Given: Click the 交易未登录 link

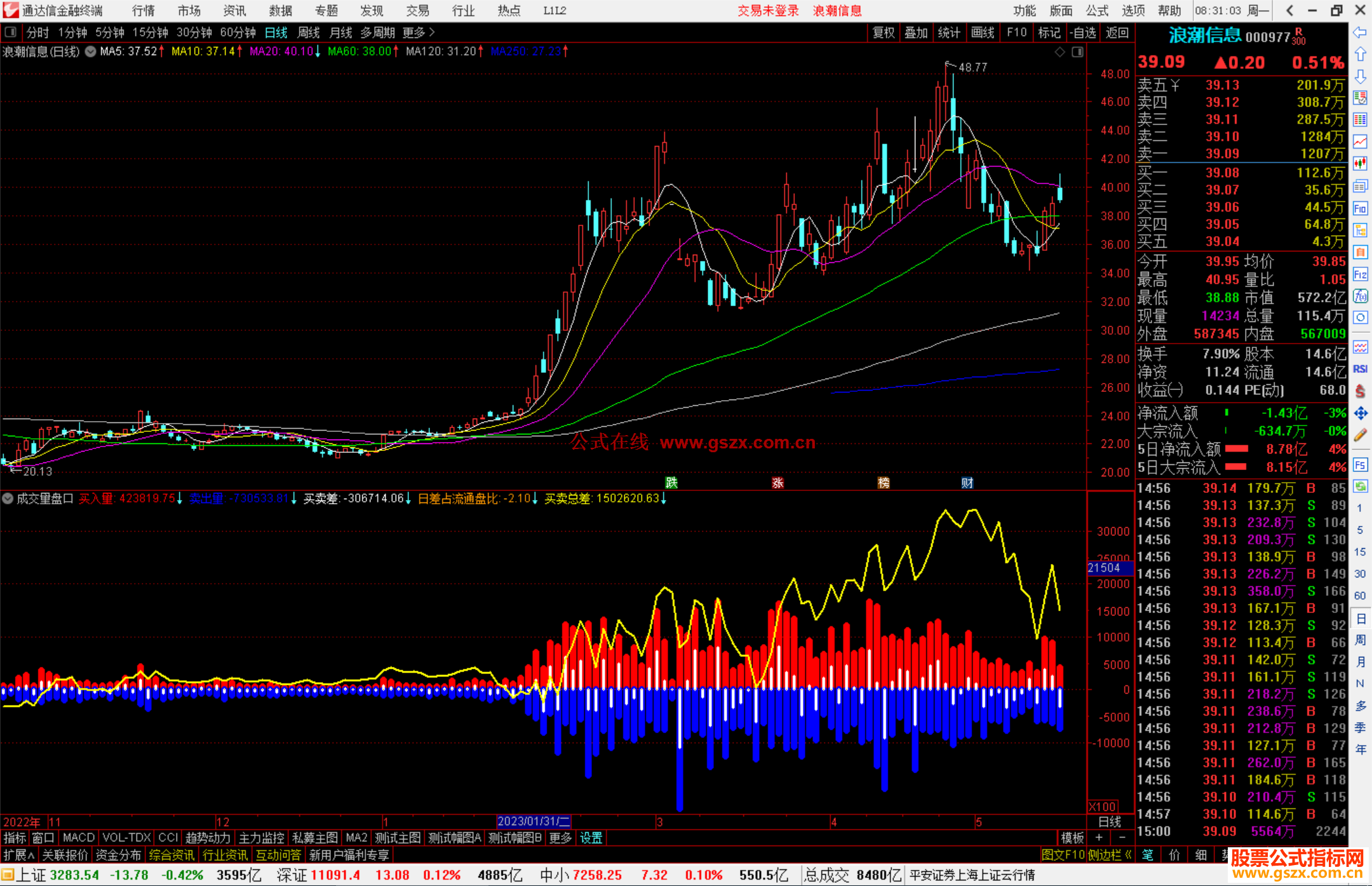Looking at the screenshot, I should [768, 11].
